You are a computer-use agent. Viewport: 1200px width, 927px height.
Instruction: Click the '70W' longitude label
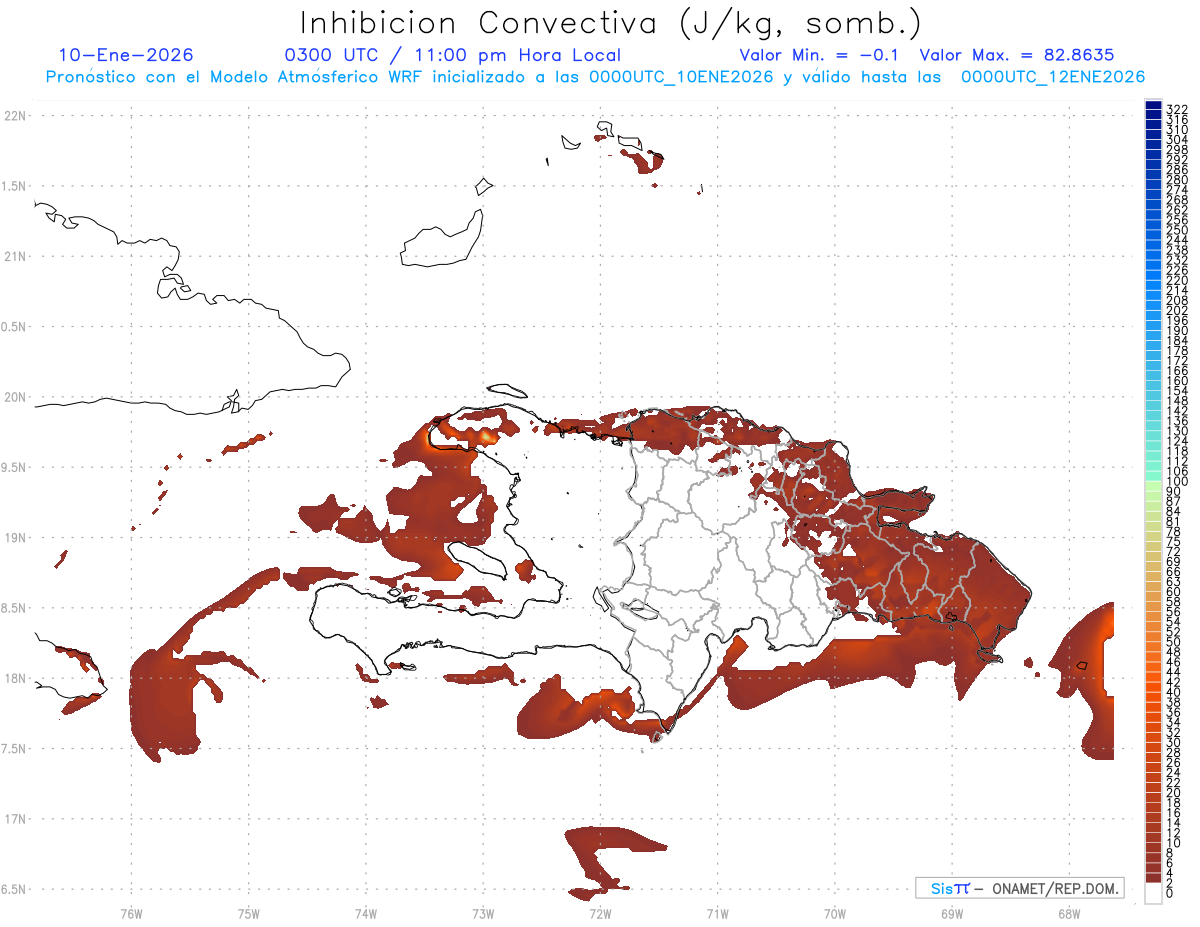834,913
